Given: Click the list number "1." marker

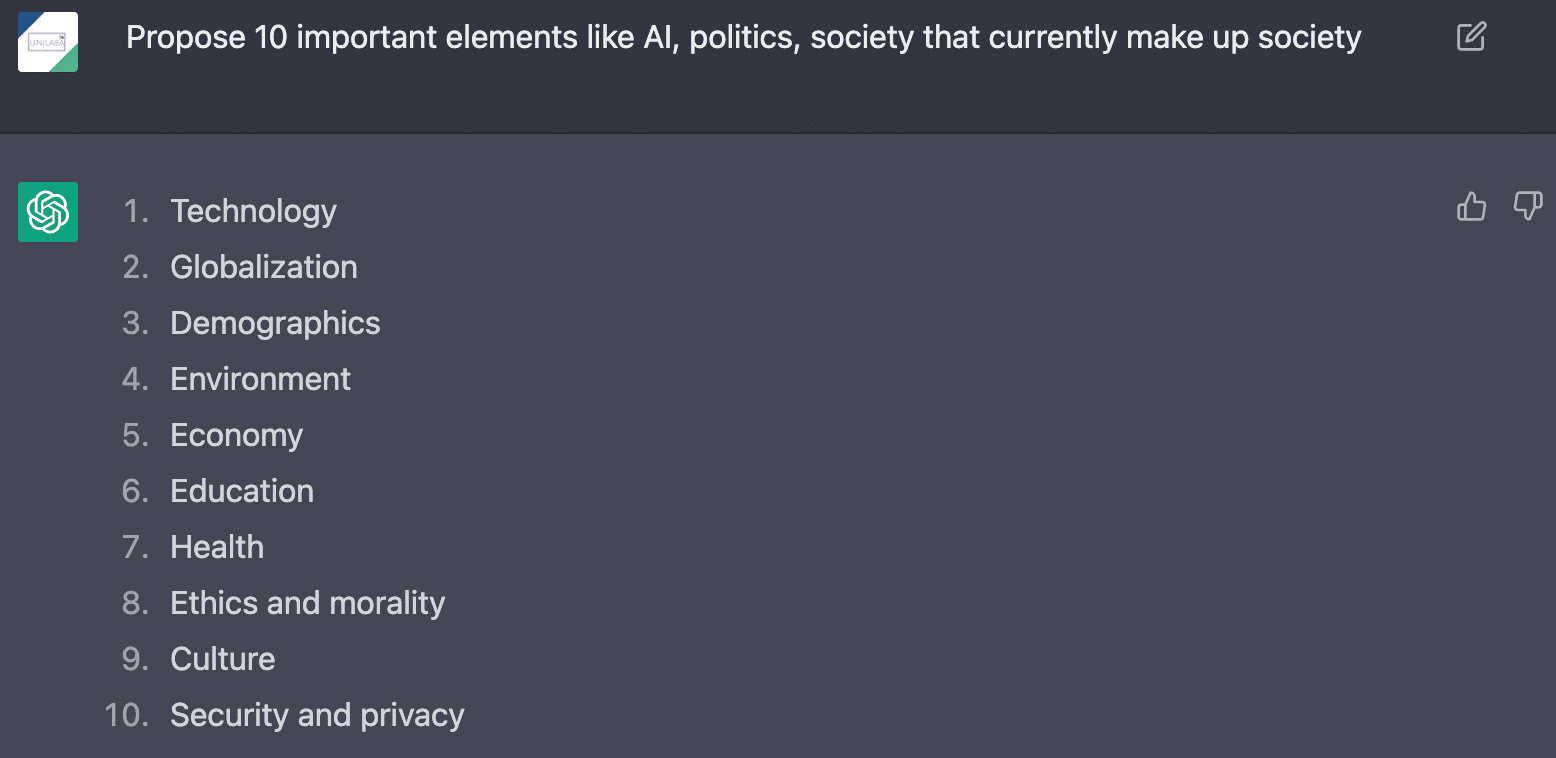Looking at the screenshot, I should click(135, 211).
